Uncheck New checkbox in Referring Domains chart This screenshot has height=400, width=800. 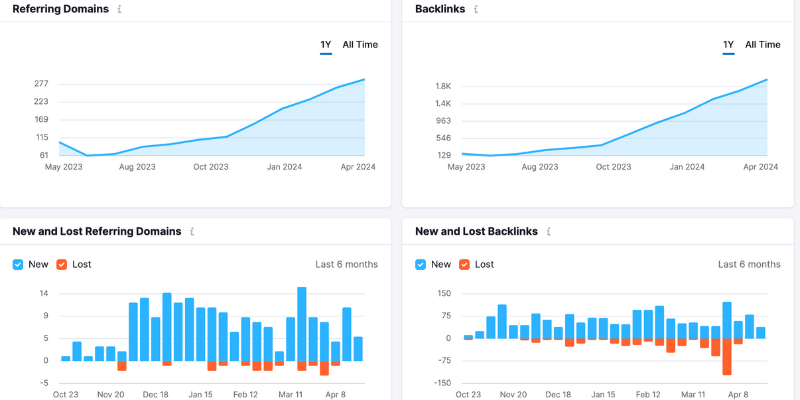19,264
